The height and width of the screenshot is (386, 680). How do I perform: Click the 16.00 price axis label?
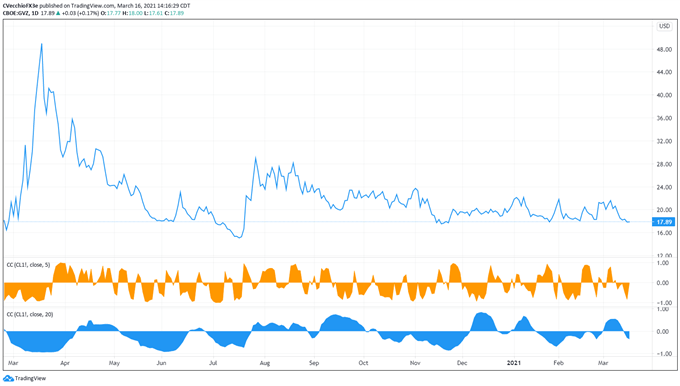(664, 233)
